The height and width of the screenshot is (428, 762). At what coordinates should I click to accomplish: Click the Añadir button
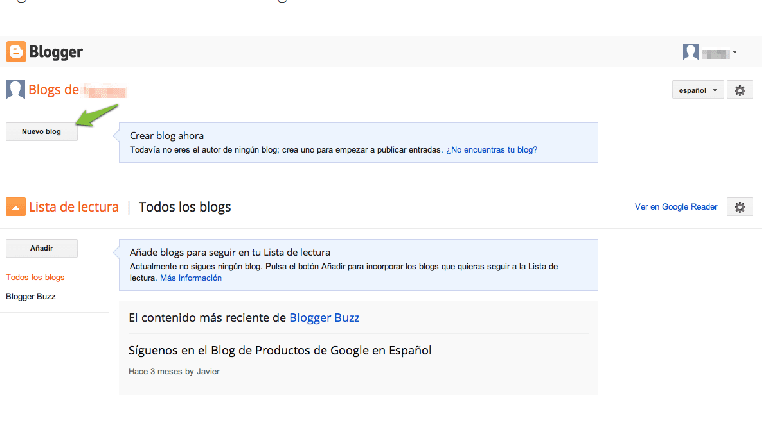point(41,248)
